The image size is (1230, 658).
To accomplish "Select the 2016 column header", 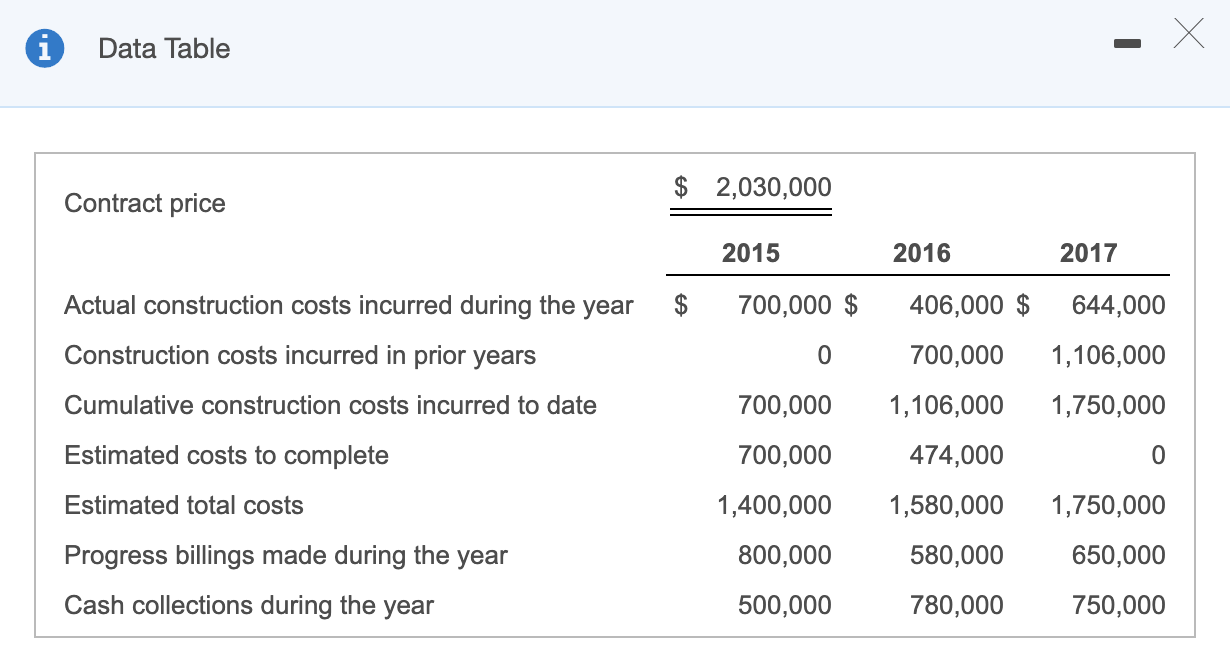I will [x=921, y=253].
